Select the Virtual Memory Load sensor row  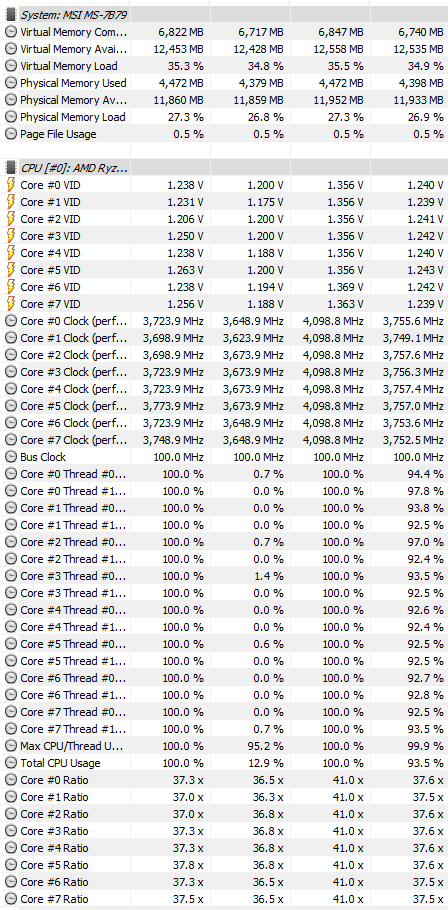pyautogui.click(x=224, y=66)
